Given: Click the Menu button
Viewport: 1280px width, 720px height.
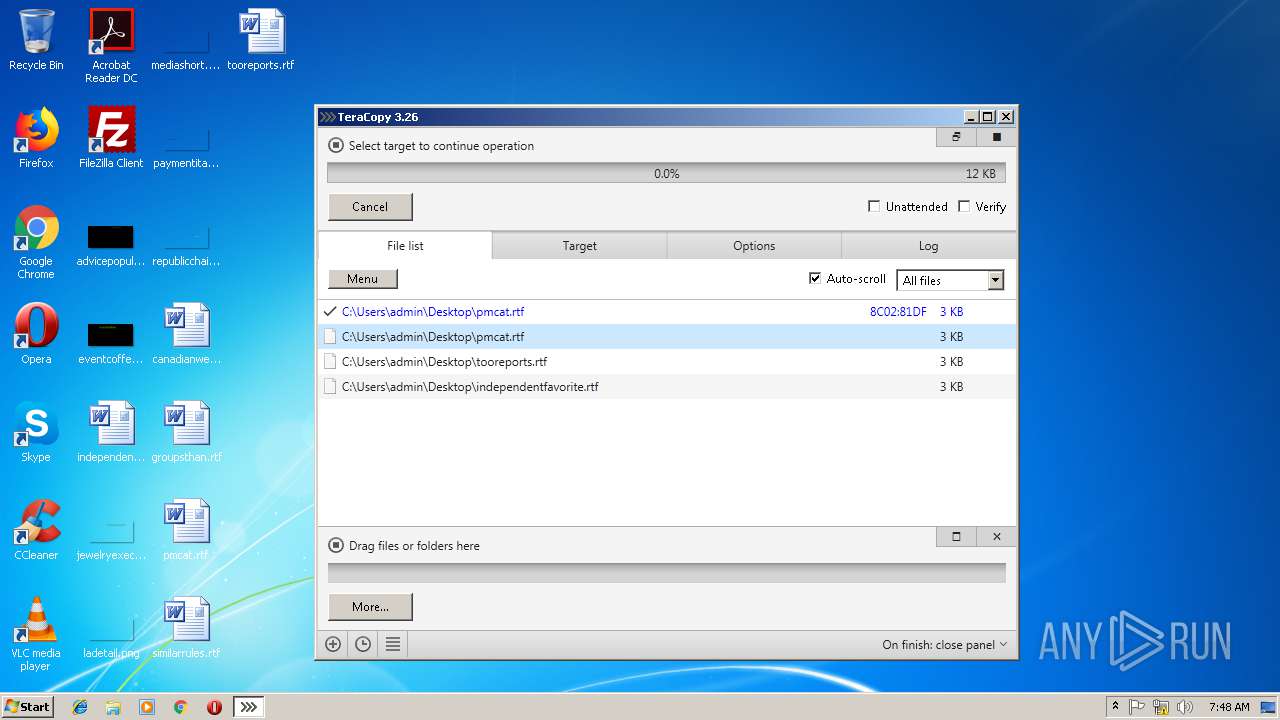Looking at the screenshot, I should point(362,279).
